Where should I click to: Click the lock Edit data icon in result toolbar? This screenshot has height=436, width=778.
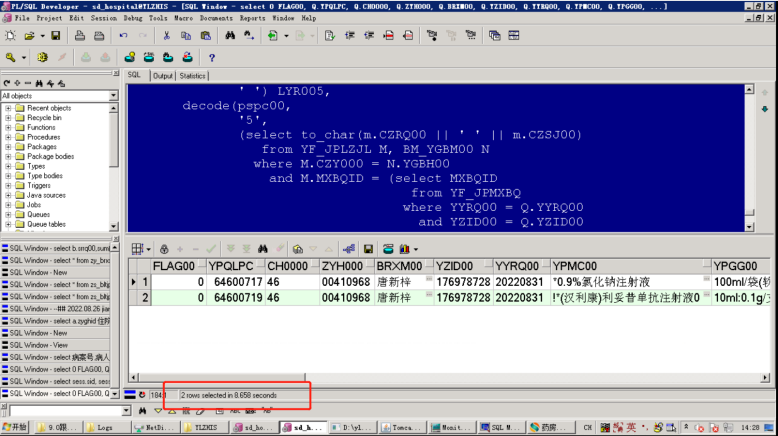164,249
